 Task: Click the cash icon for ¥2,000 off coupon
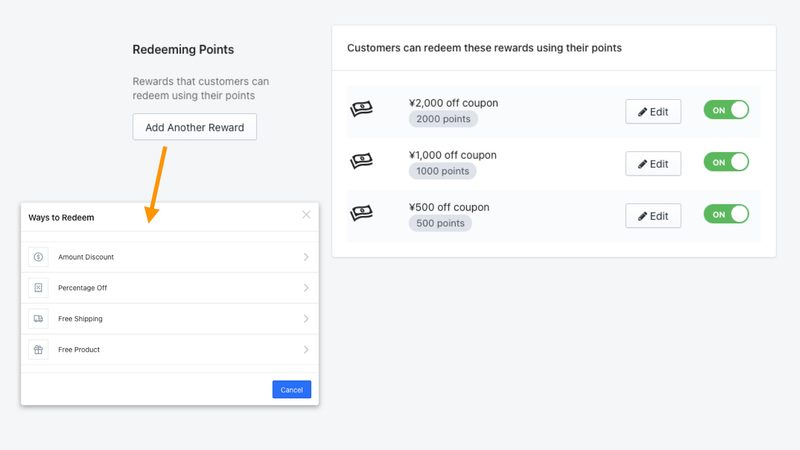coord(361,108)
